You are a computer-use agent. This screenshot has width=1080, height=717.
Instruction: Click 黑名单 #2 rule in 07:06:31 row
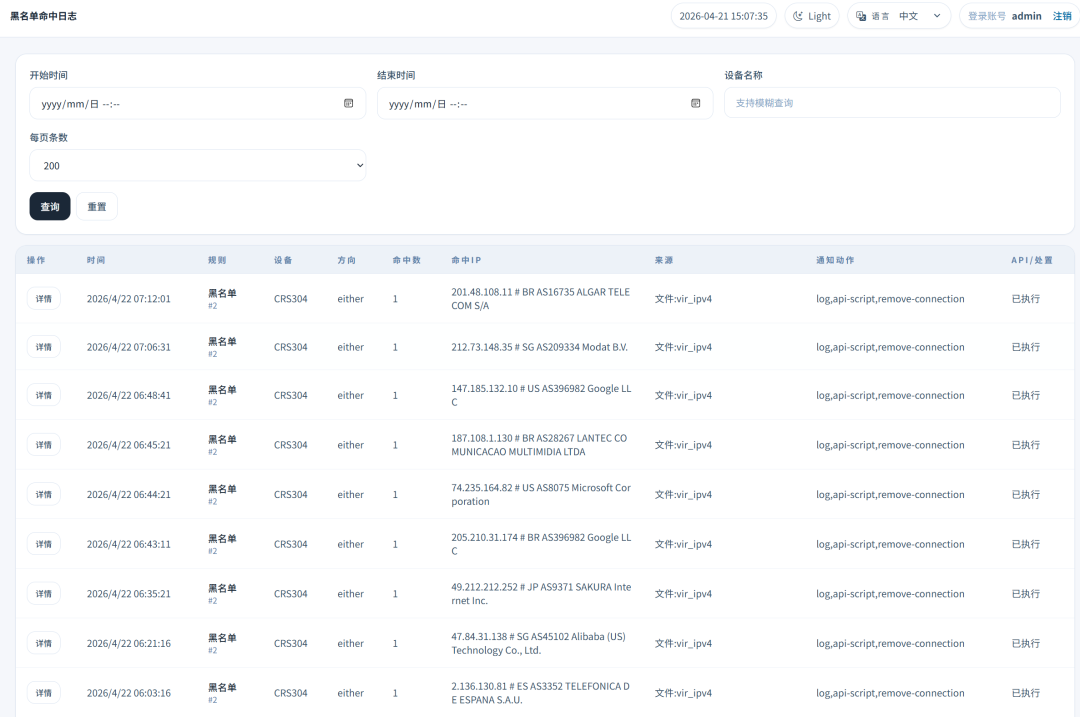(x=222, y=346)
